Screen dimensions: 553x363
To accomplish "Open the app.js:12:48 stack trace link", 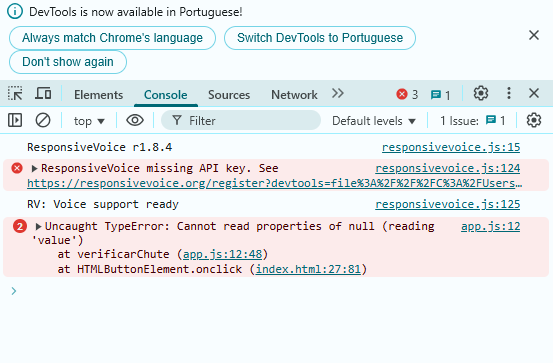I will click(x=223, y=254).
